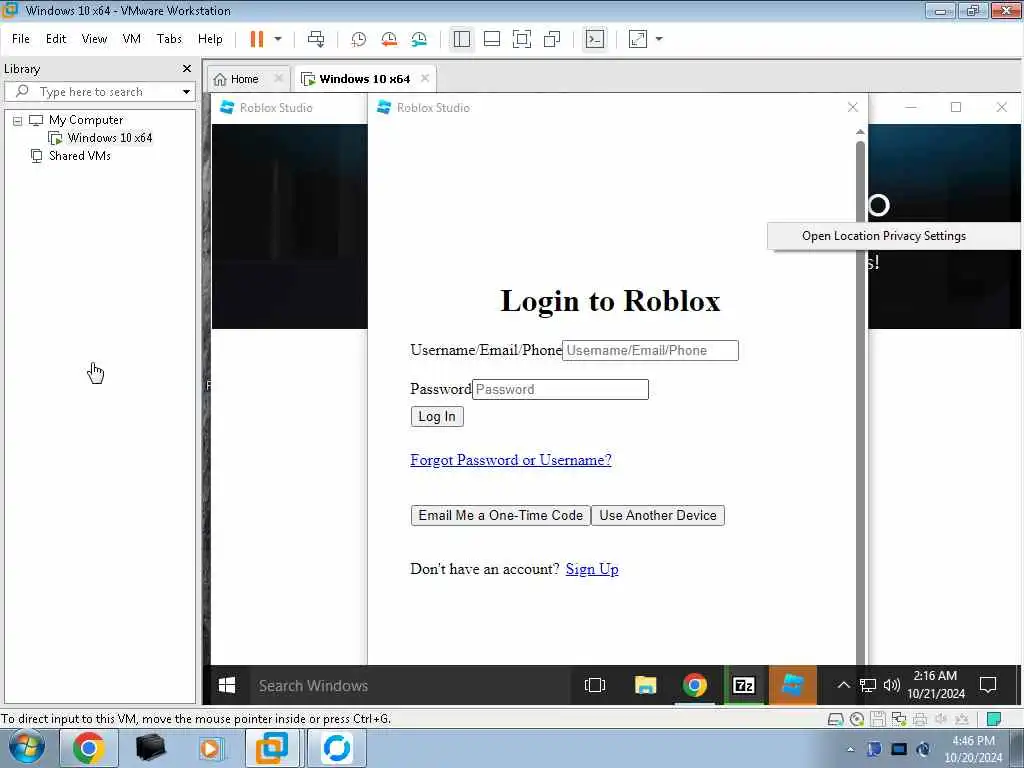Click the scrollbar up arrow in login dialog

(861, 132)
